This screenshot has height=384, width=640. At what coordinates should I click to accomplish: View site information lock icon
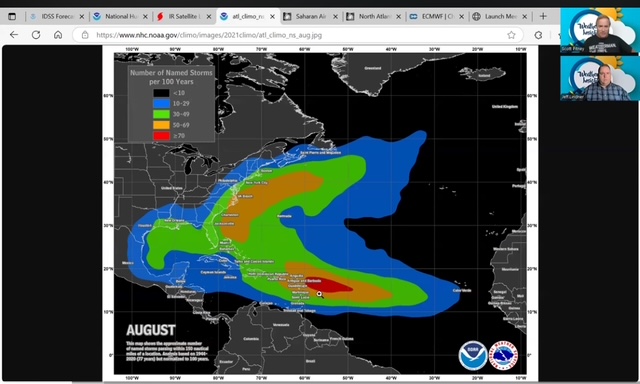click(x=85, y=35)
